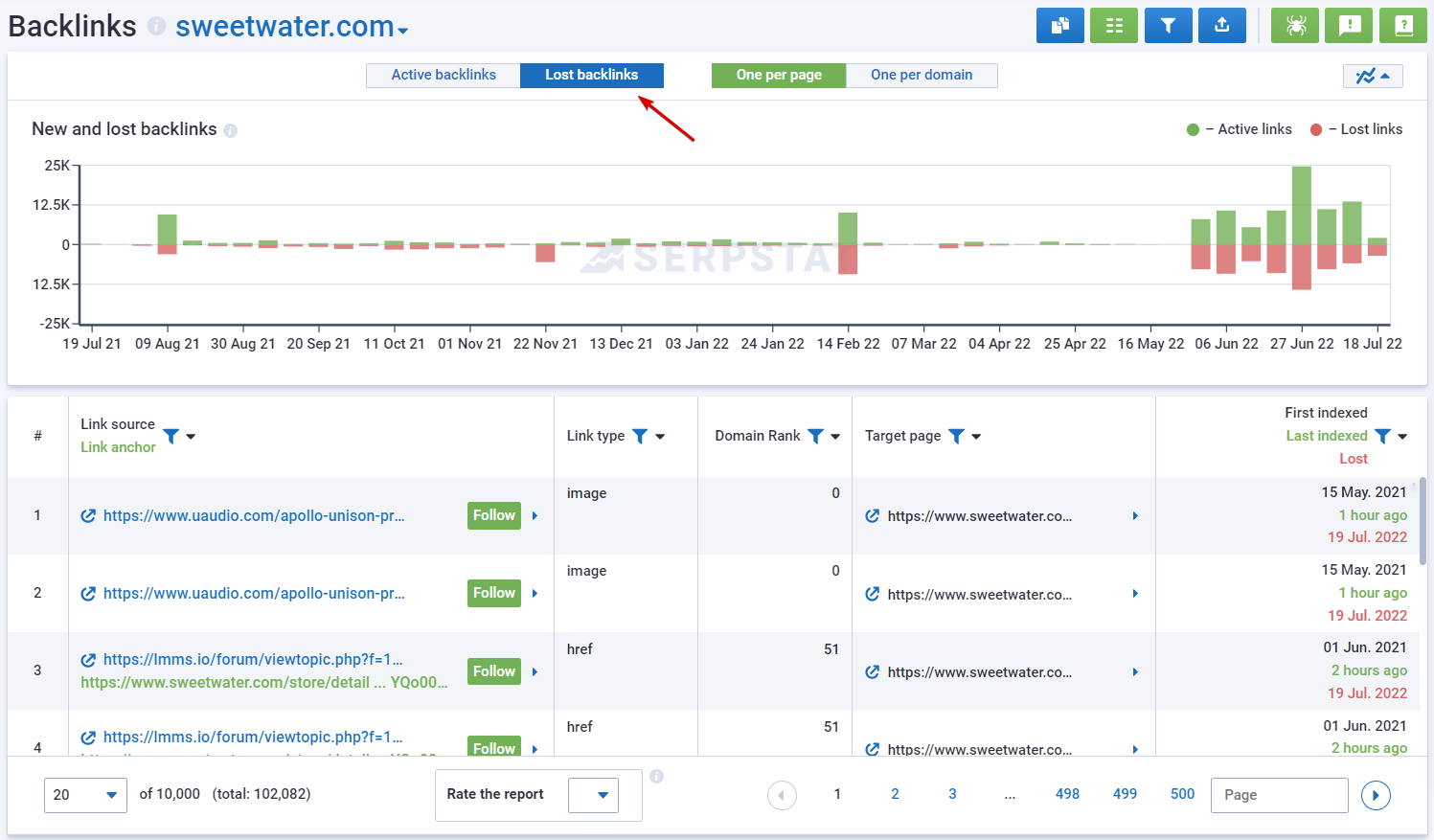The height and width of the screenshot is (840, 1434).
Task: Select One per domain option
Action: pos(922,75)
